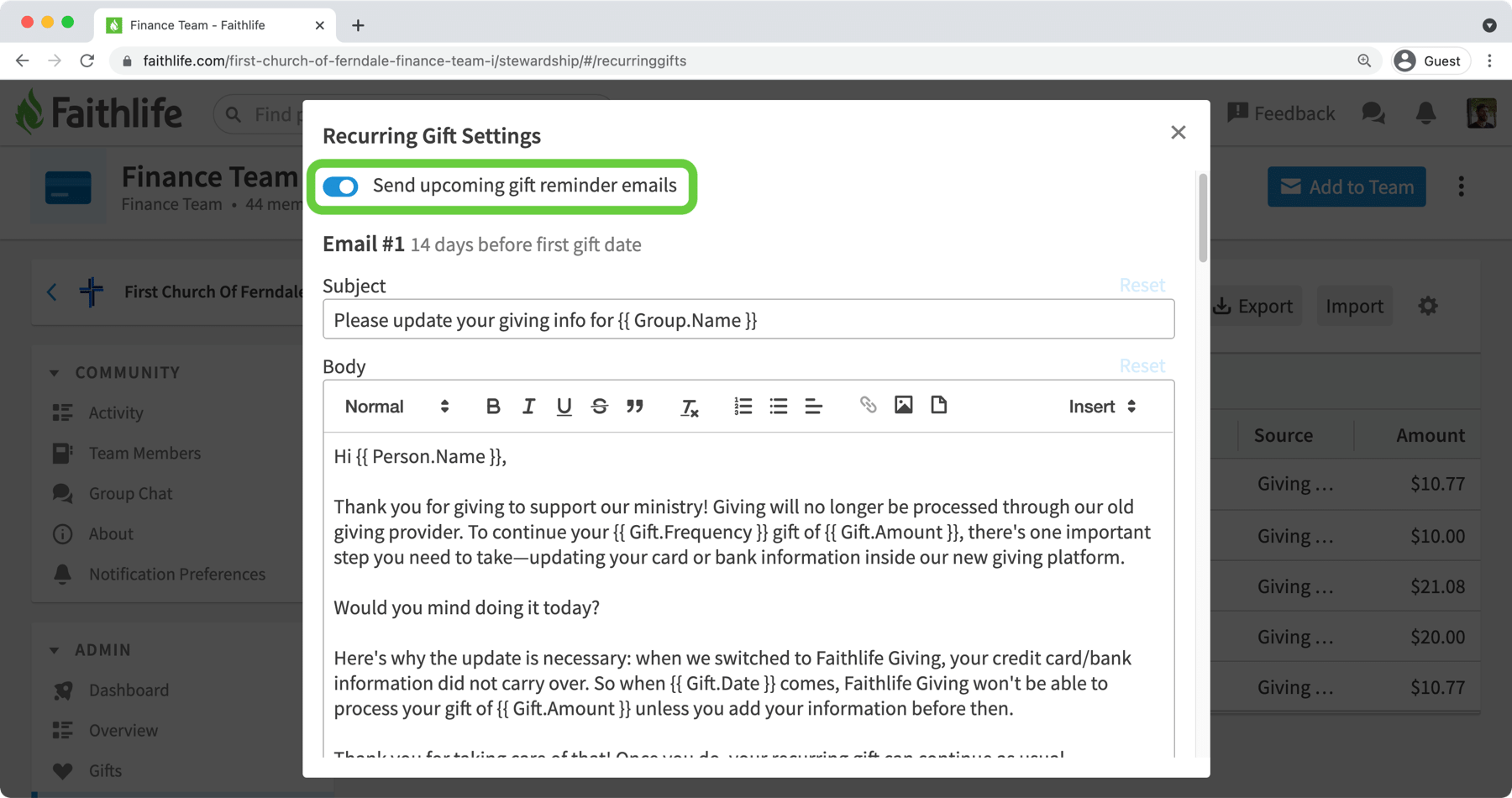Apply bold formatting in body editor

click(493, 407)
